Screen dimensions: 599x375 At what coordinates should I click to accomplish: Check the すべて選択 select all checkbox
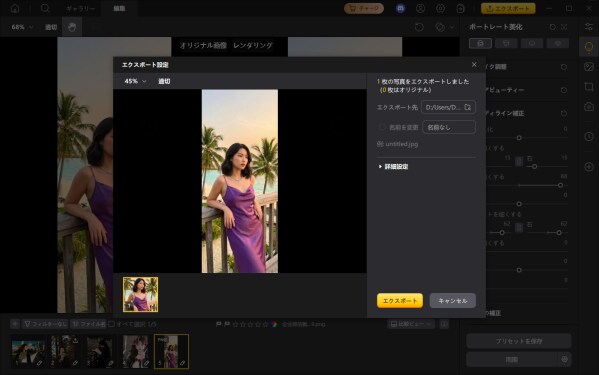[x=112, y=324]
